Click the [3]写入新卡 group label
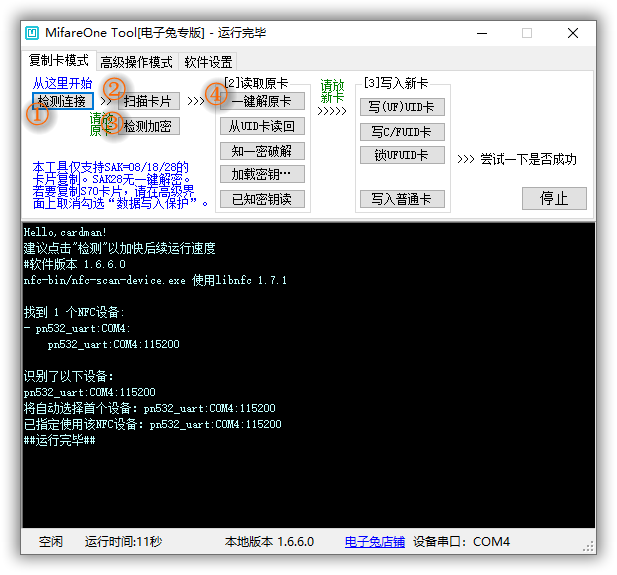Viewport: 617px width, 575px height. [396, 83]
